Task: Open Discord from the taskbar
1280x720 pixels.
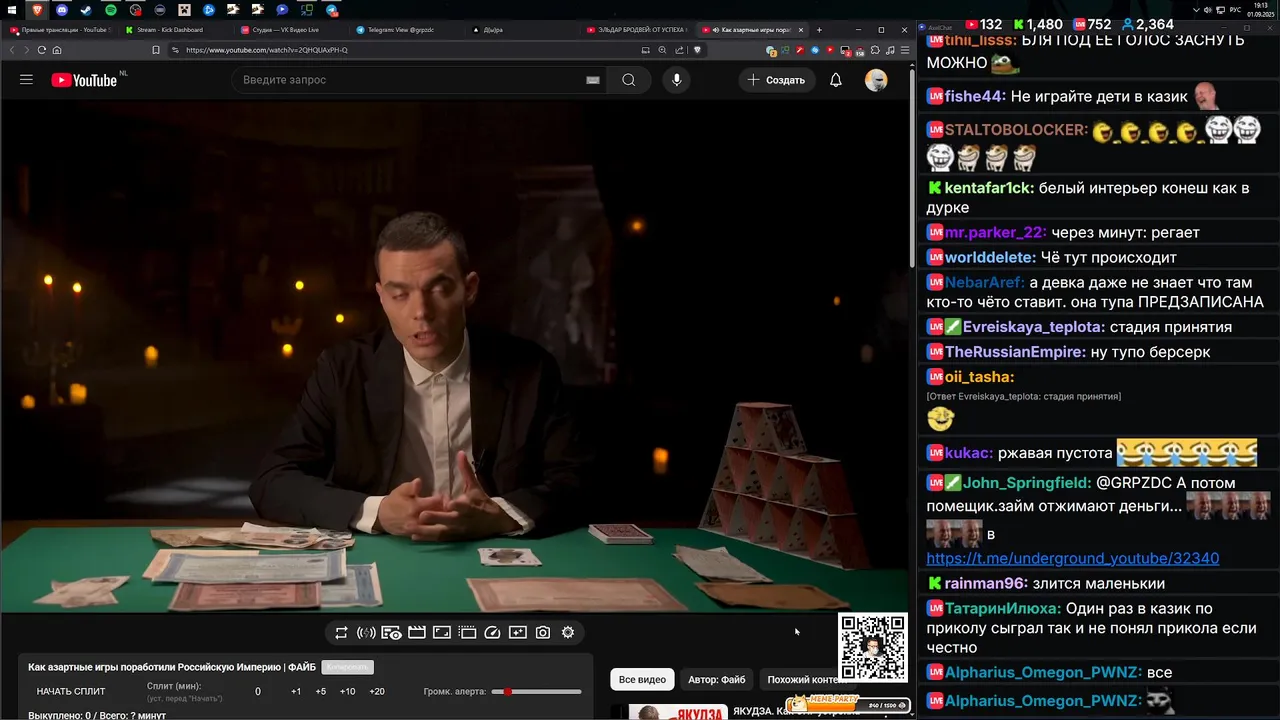Action: 62,10
